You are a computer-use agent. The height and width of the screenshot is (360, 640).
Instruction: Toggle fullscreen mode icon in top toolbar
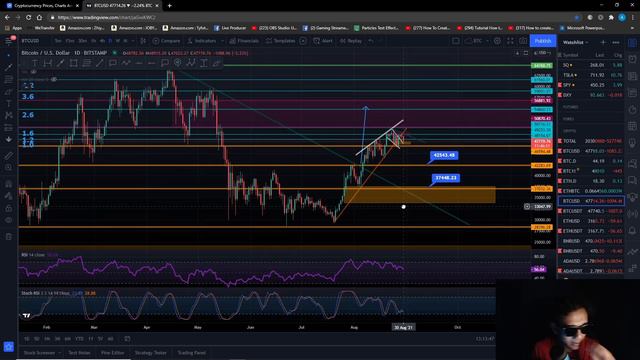510,41
